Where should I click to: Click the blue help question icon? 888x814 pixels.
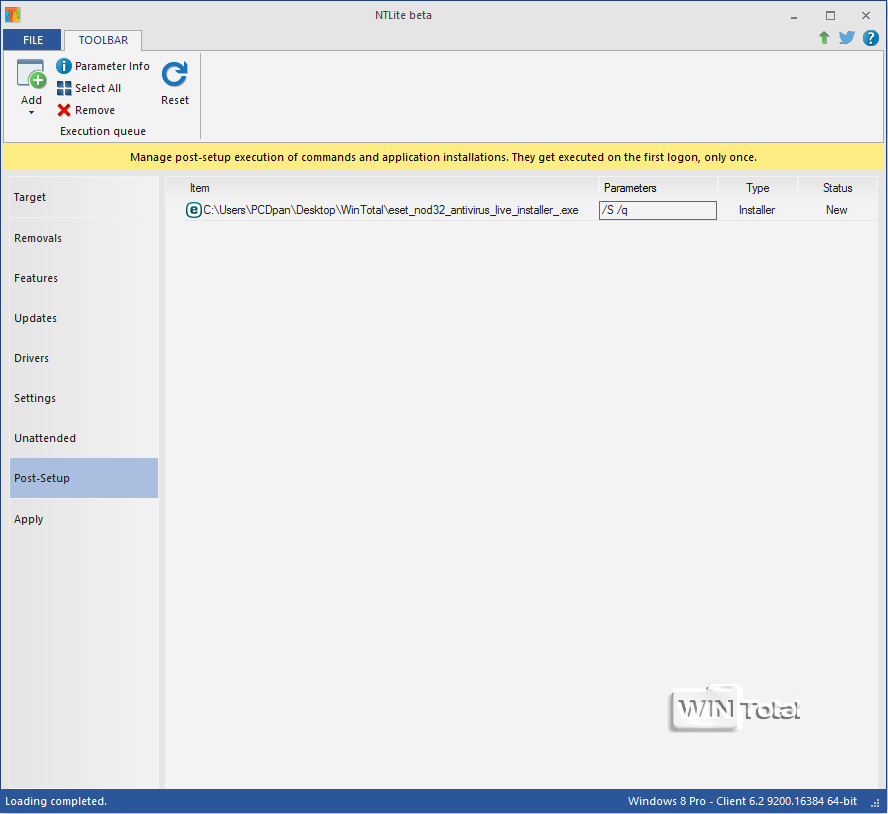(x=870, y=38)
